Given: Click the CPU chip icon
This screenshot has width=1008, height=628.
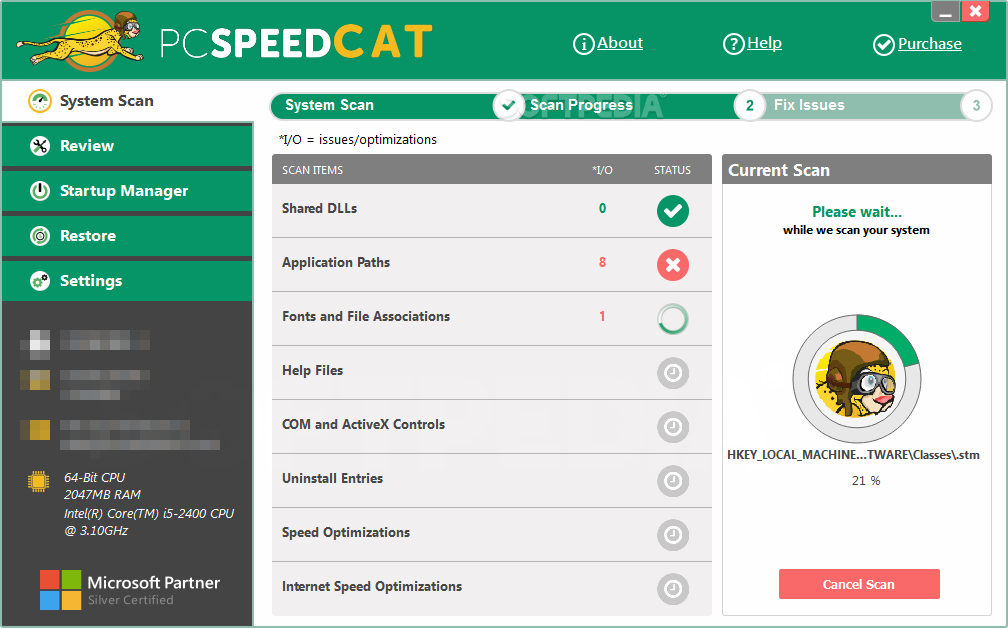Looking at the screenshot, I should pos(39,481).
